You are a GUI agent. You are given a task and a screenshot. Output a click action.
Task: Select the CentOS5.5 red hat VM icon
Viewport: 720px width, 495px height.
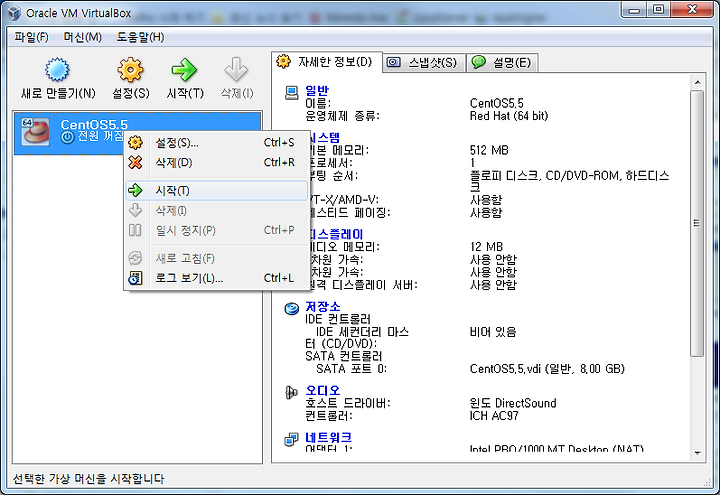pos(35,132)
